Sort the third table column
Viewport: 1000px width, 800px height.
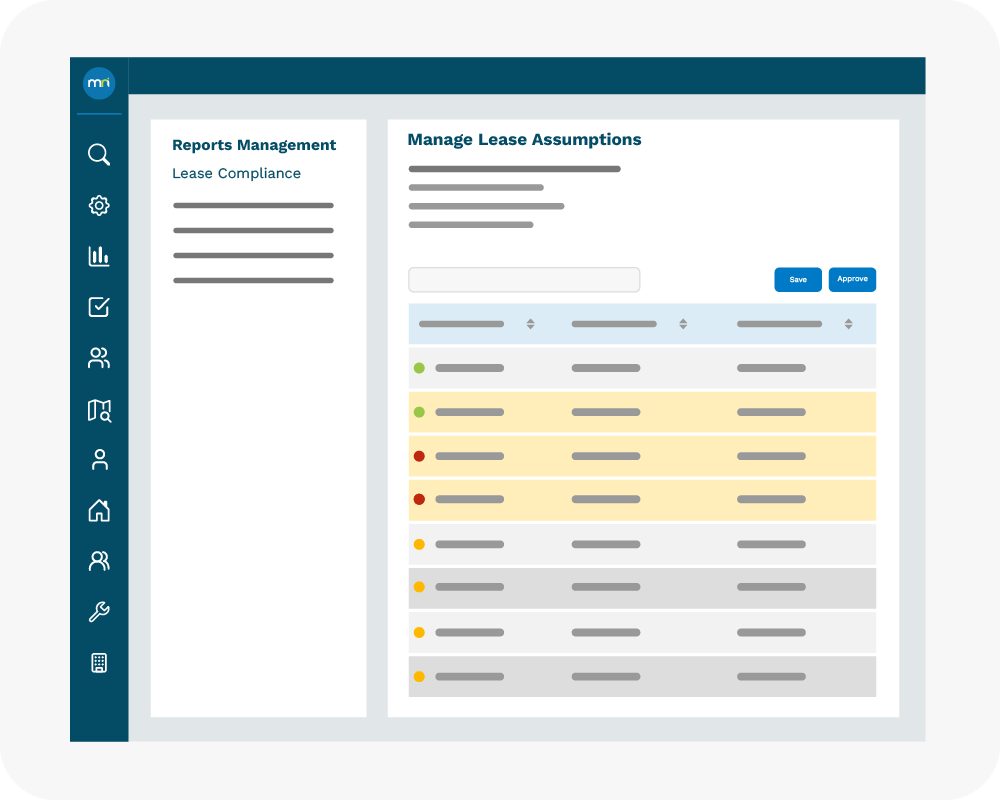point(848,324)
